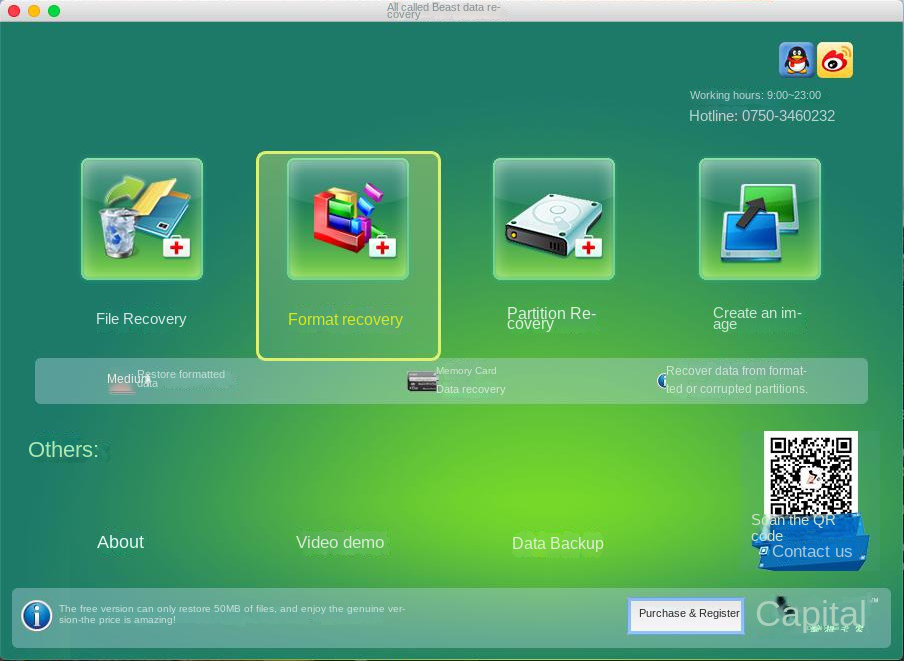The height and width of the screenshot is (661, 904).
Task: Launch the Partition Recovery tool
Action: [553, 218]
